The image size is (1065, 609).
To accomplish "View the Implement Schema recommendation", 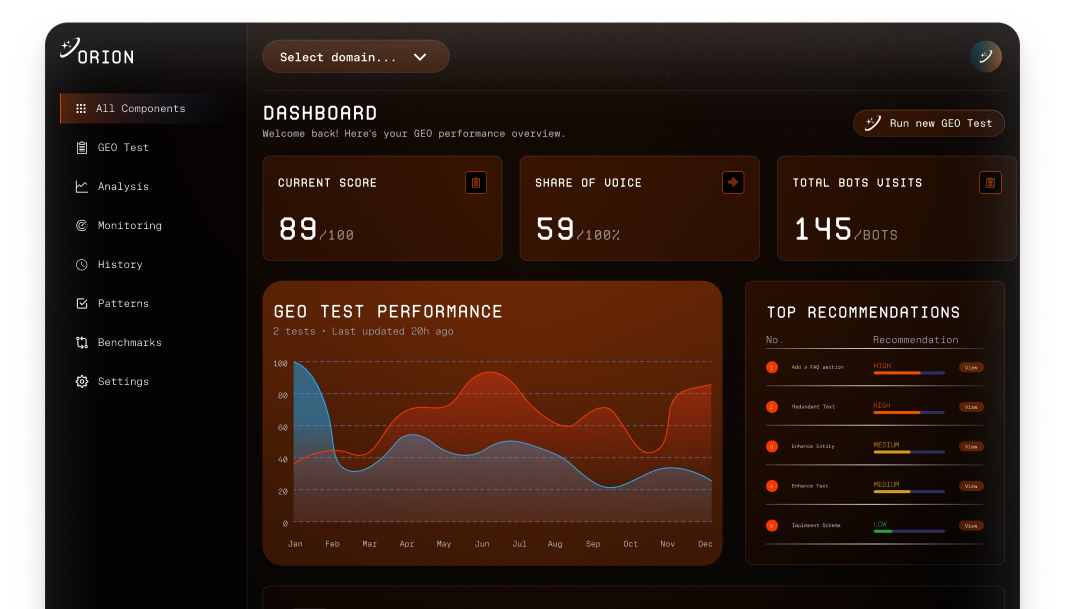I will [x=971, y=526].
